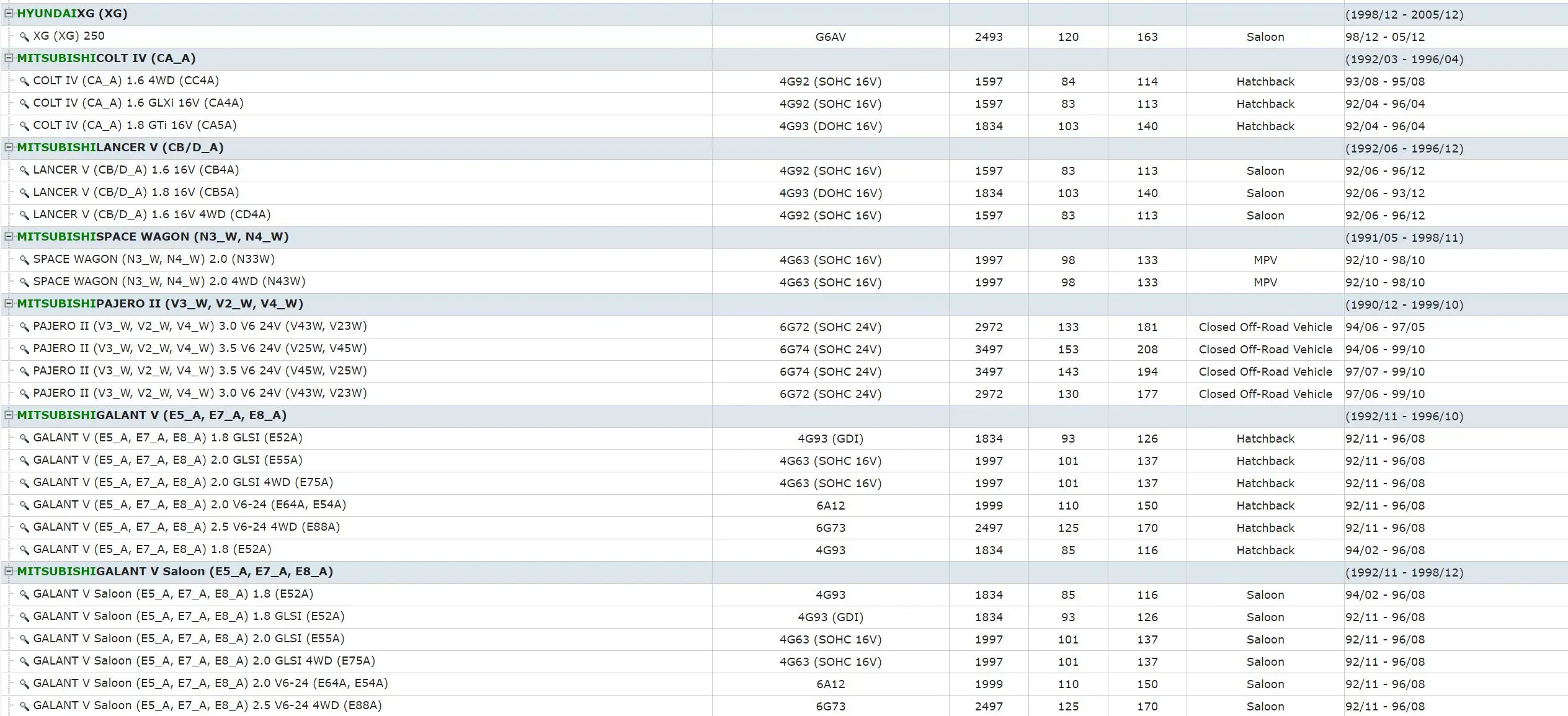The width and height of the screenshot is (1568, 716).
Task: Click magnifier icon beside PAJERO II 3.5 V6 (V25W, V45W)
Action: pos(24,349)
